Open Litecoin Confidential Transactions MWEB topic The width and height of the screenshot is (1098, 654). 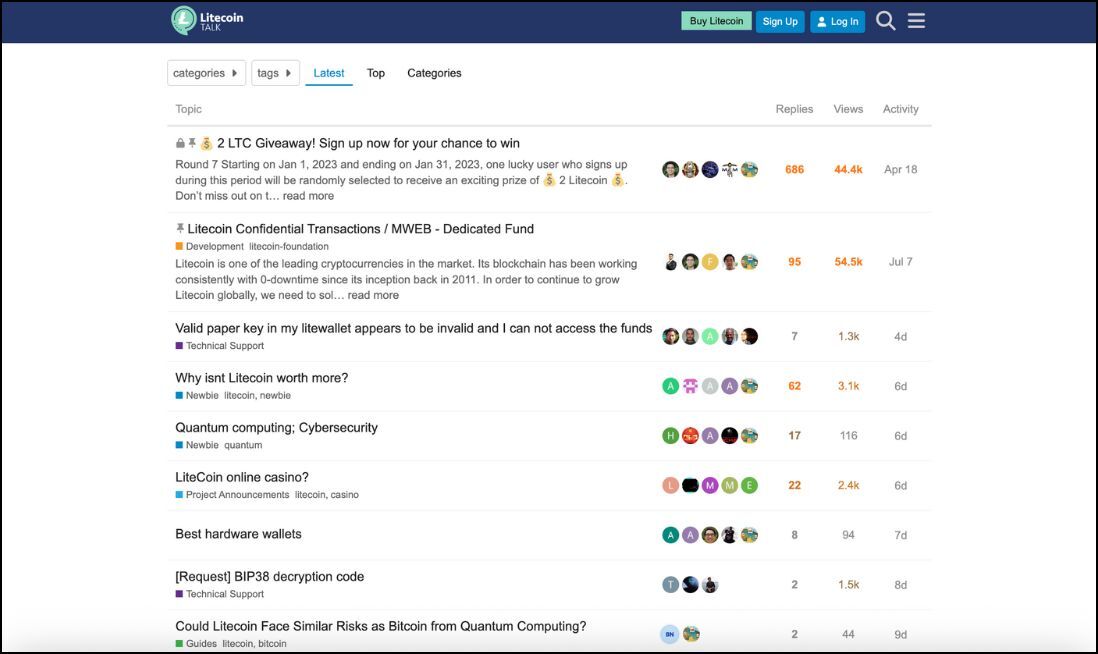pos(361,229)
